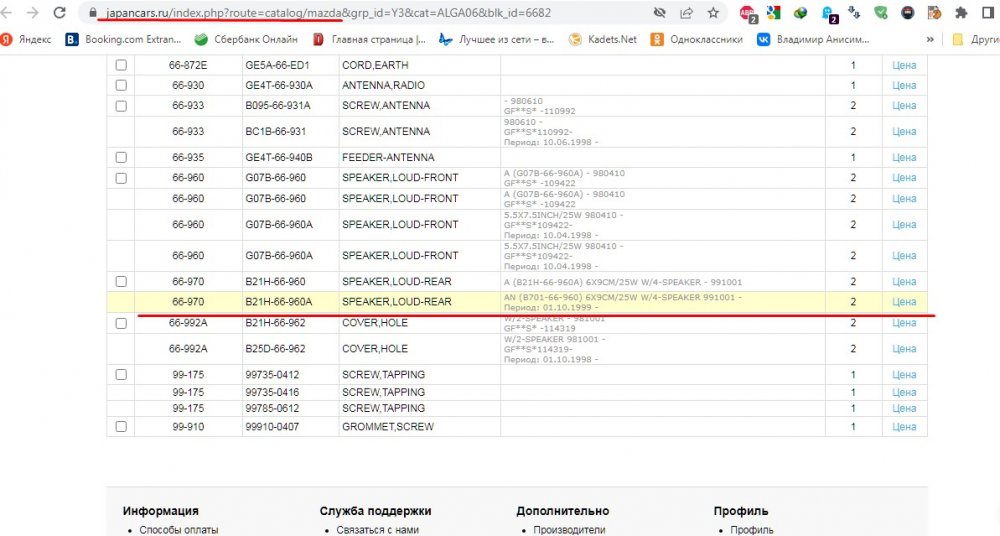Open the Adblock Plus extension icon
The width and height of the screenshot is (1000, 536).
point(749,14)
